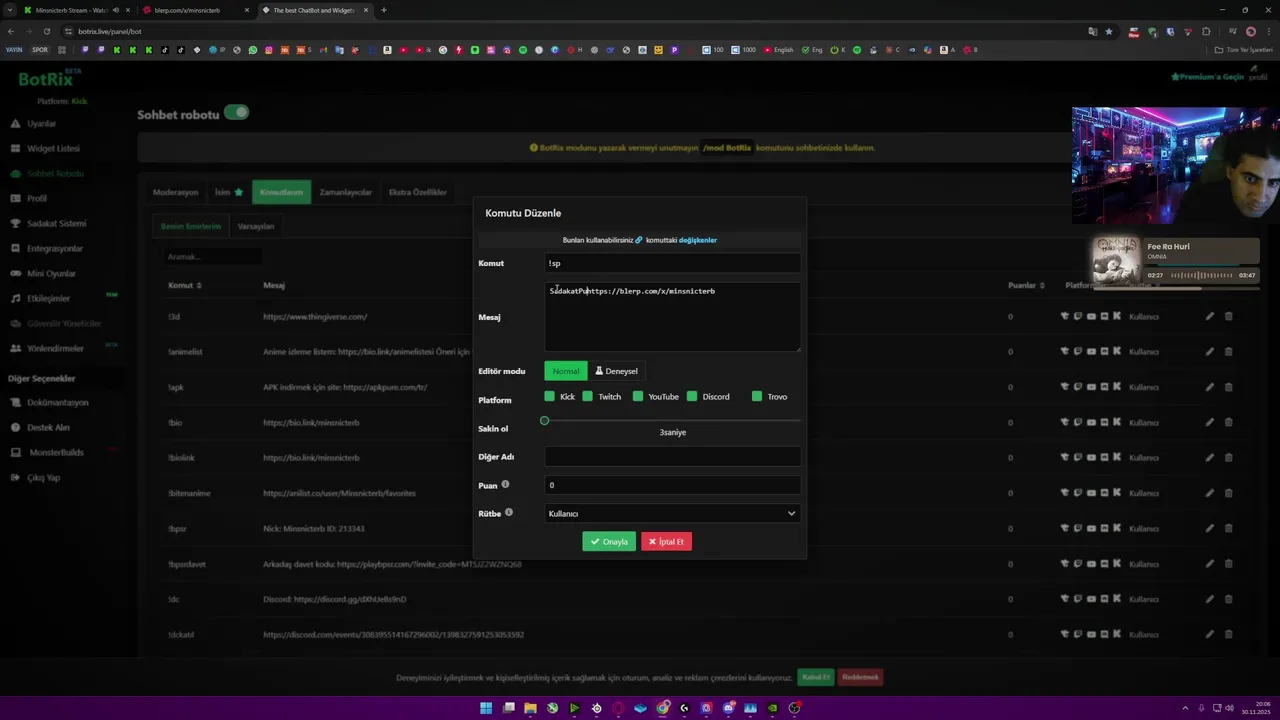Viewport: 1280px width, 720px height.
Task: Switch to İsim tab
Action: [228, 192]
